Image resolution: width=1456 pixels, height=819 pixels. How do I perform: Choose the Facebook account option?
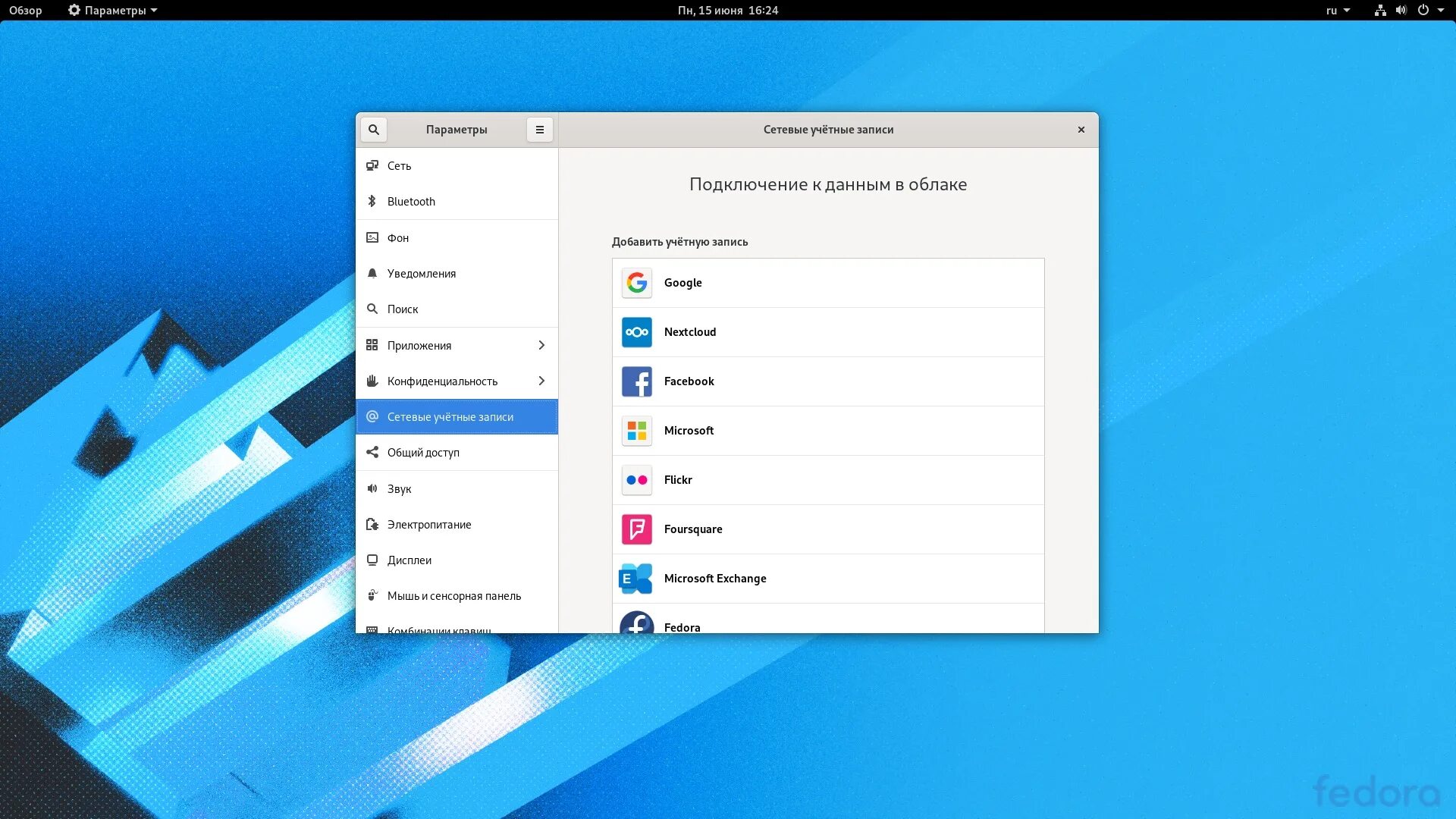[x=827, y=381]
